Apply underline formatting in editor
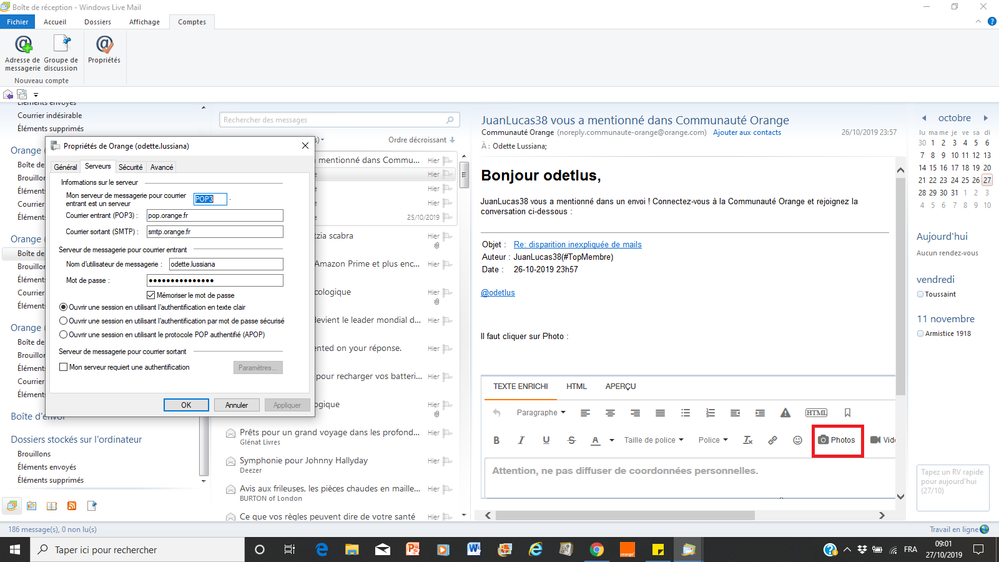This screenshot has width=999, height=562. tap(546, 440)
